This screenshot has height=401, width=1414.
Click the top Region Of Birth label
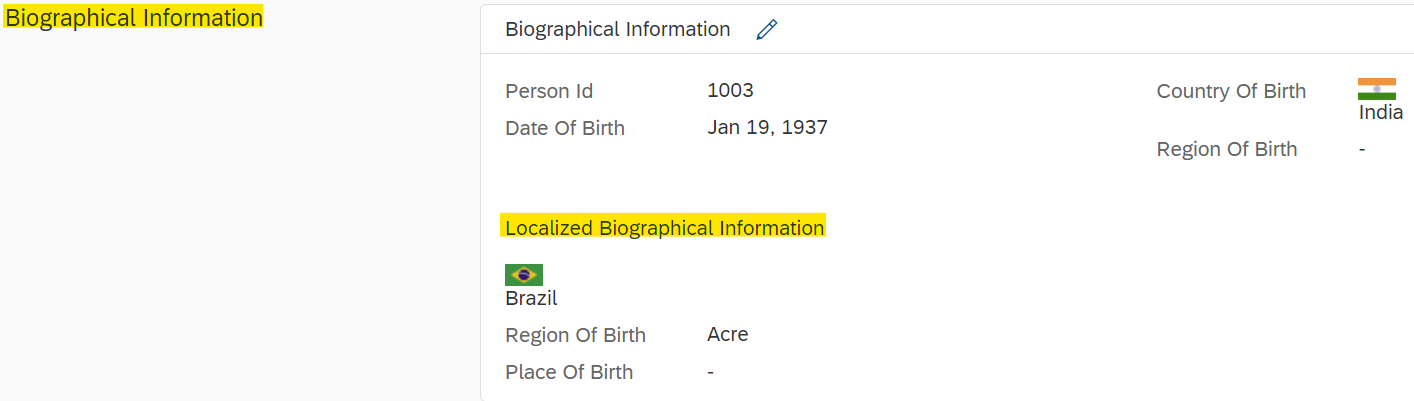pos(1227,150)
